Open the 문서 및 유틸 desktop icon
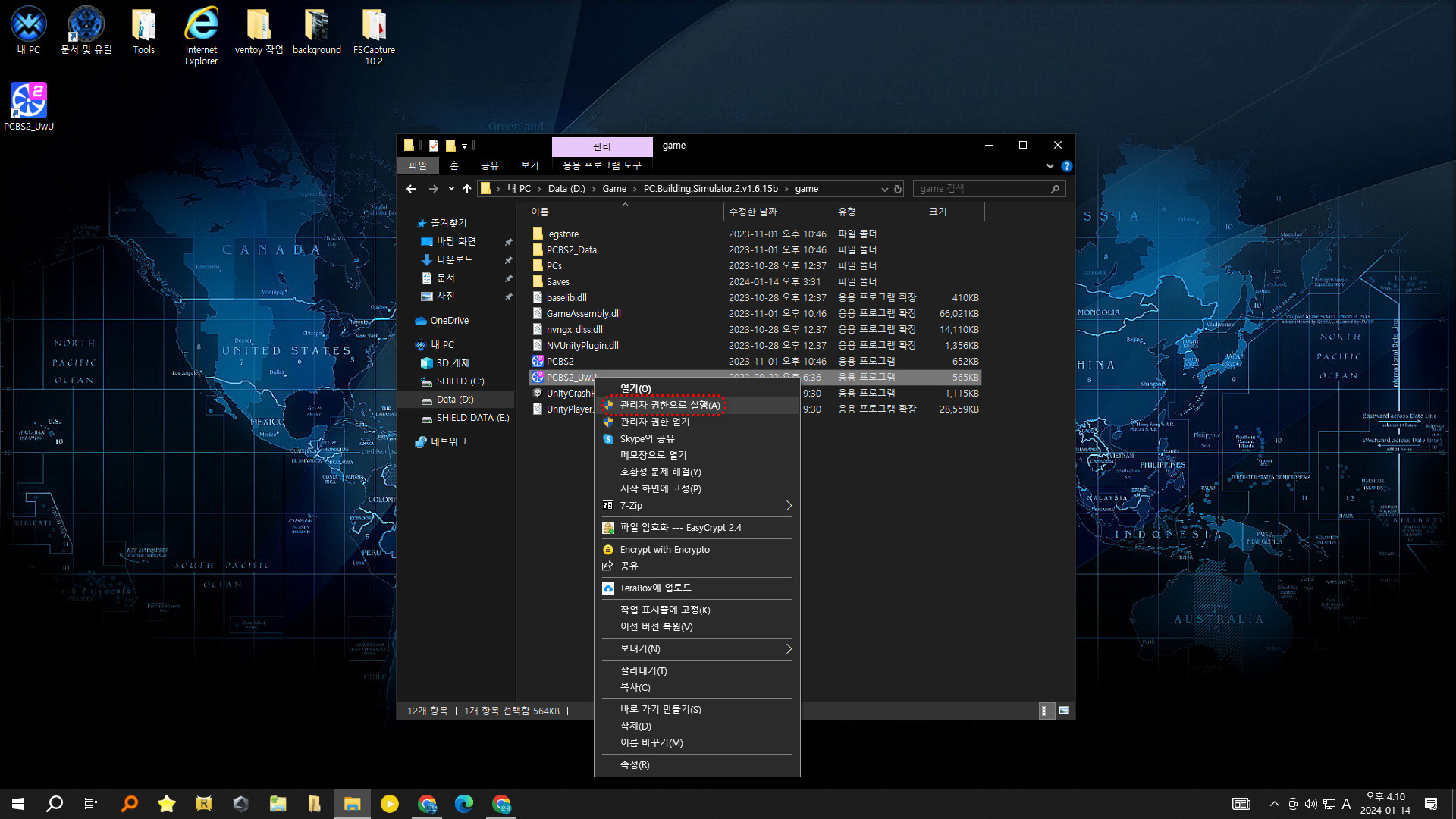 tap(86, 30)
